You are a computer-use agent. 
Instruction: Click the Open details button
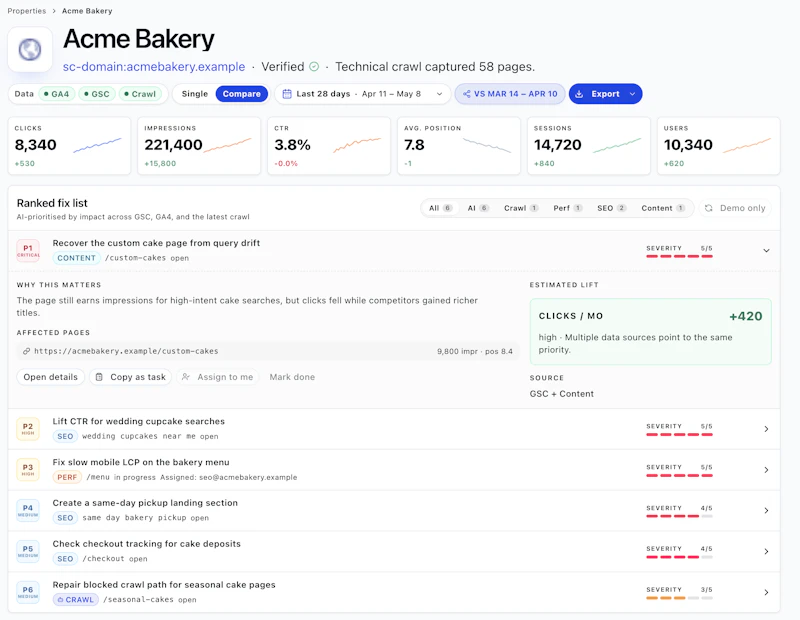(x=51, y=377)
